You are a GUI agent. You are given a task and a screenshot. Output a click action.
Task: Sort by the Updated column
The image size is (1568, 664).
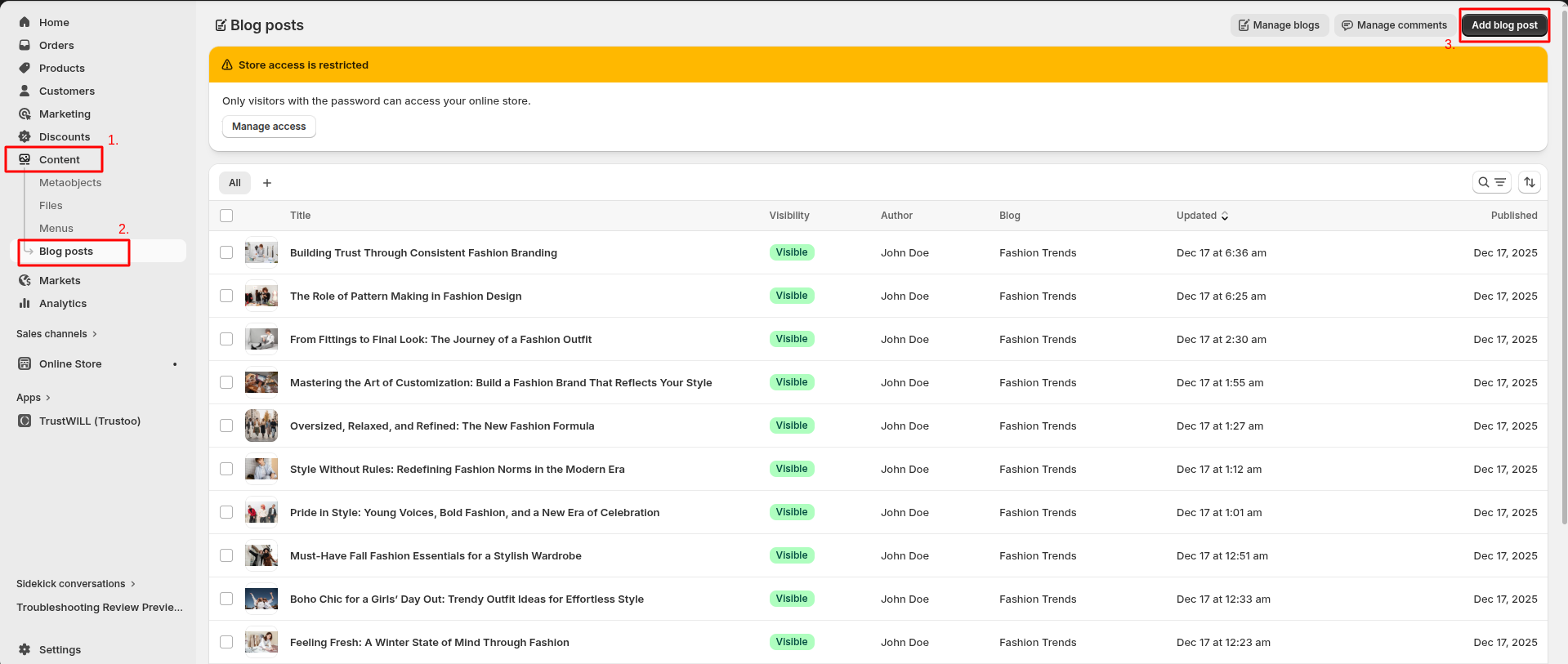click(1202, 216)
